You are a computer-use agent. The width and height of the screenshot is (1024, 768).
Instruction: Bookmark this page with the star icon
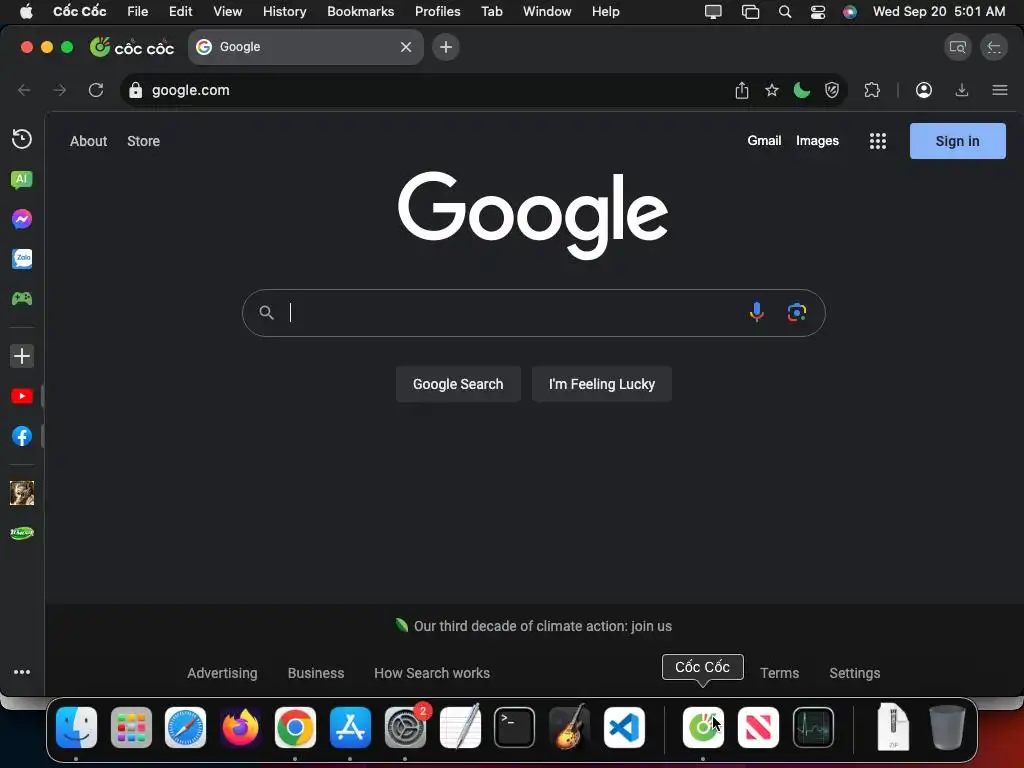(x=772, y=90)
